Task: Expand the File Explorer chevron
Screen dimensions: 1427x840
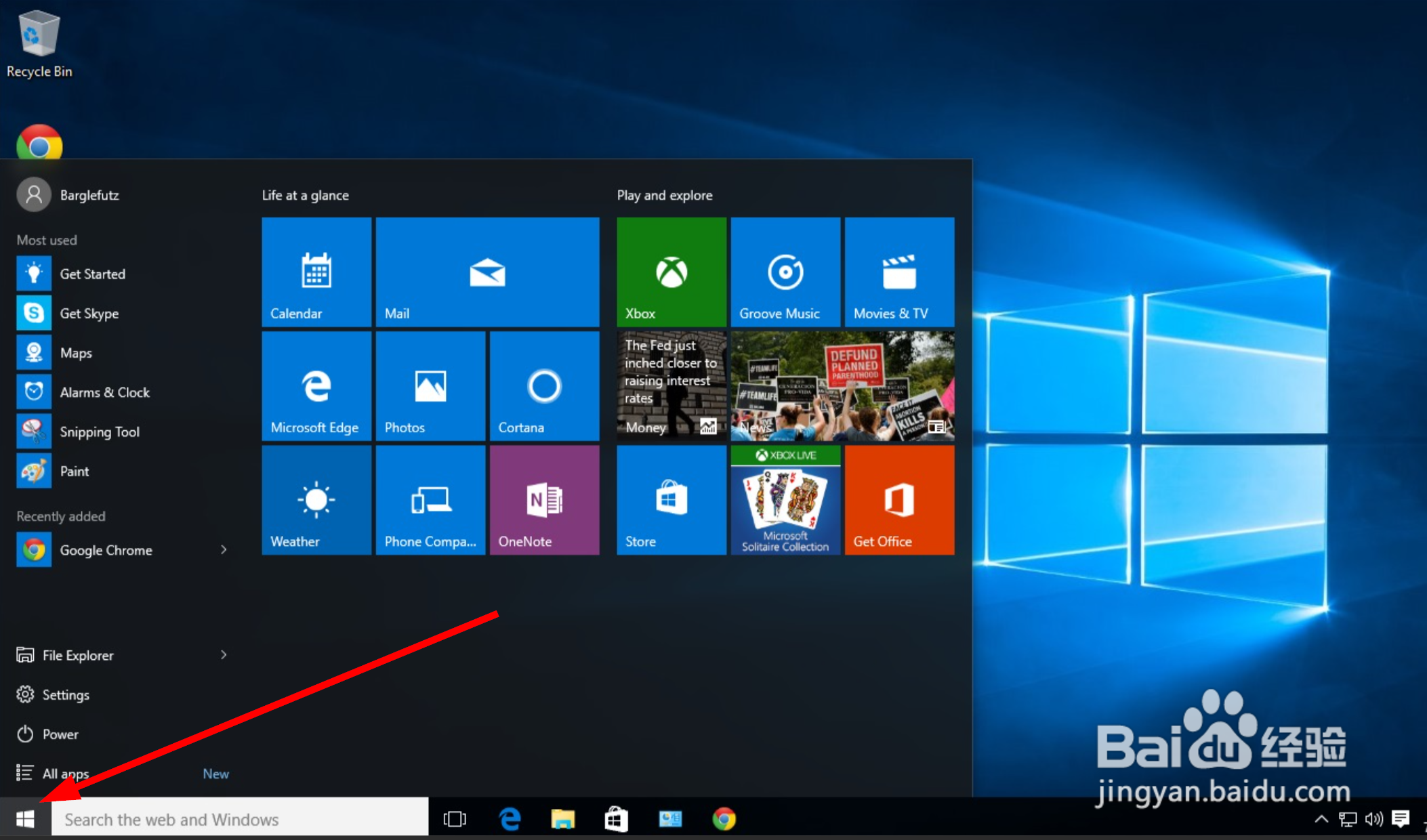Action: (224, 654)
